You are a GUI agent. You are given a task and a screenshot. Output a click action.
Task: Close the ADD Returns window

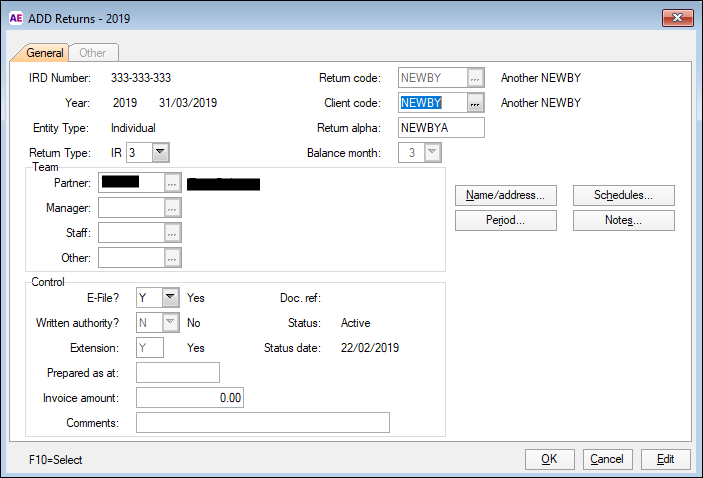(x=675, y=18)
